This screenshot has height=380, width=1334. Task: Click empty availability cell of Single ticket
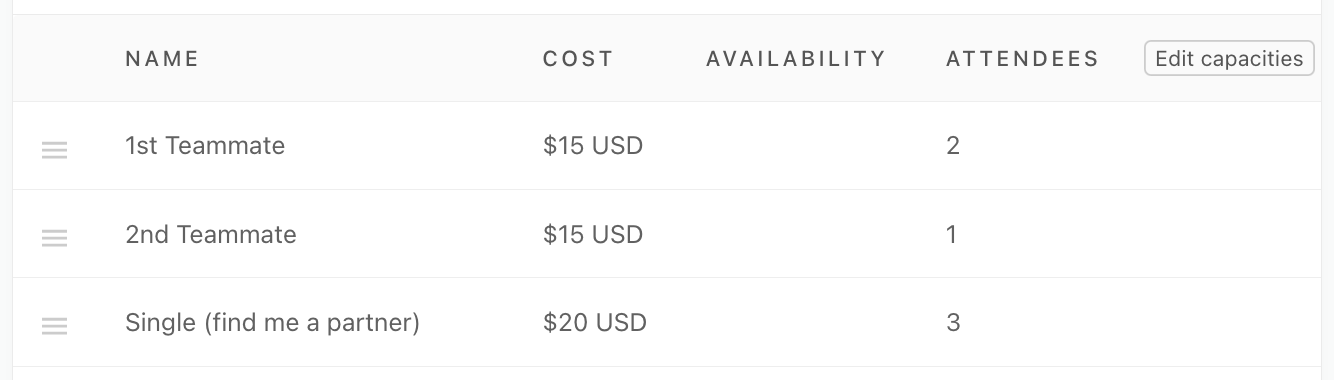coord(796,322)
